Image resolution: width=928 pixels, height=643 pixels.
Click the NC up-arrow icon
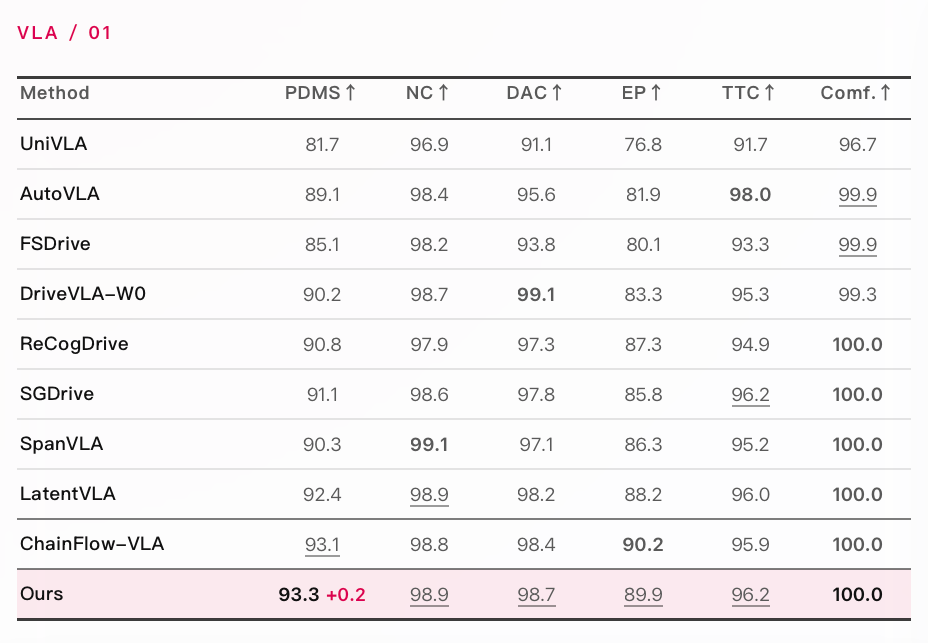443,93
